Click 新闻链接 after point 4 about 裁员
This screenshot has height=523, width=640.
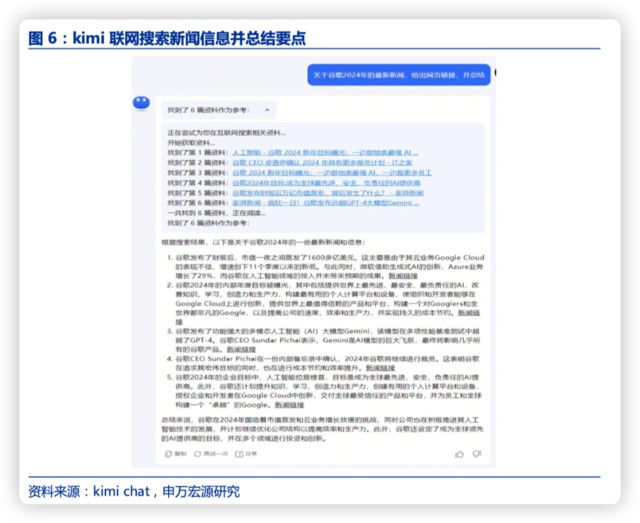[x=380, y=368]
